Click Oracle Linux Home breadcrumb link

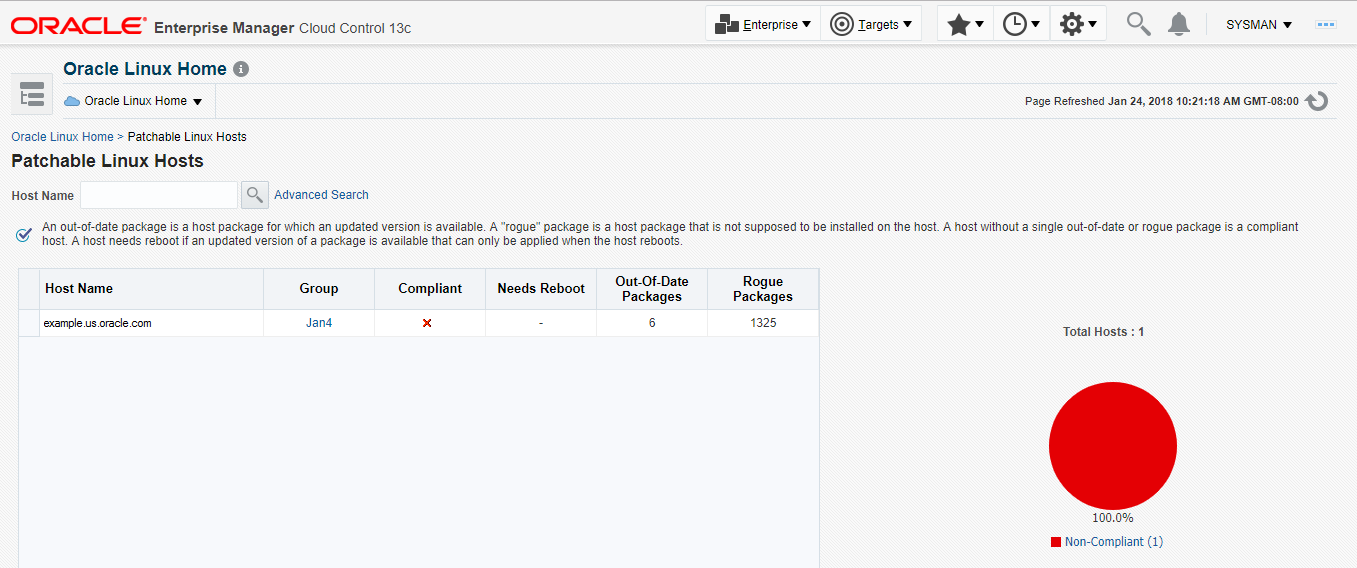[62, 137]
